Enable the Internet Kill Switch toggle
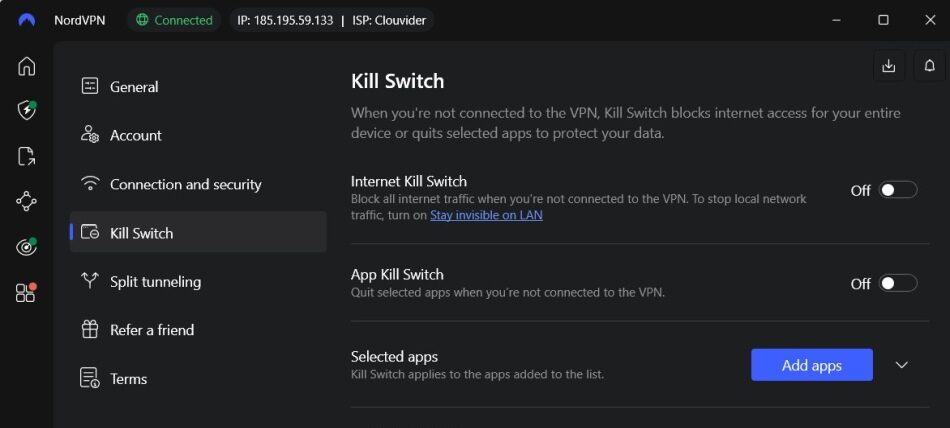 tap(897, 190)
